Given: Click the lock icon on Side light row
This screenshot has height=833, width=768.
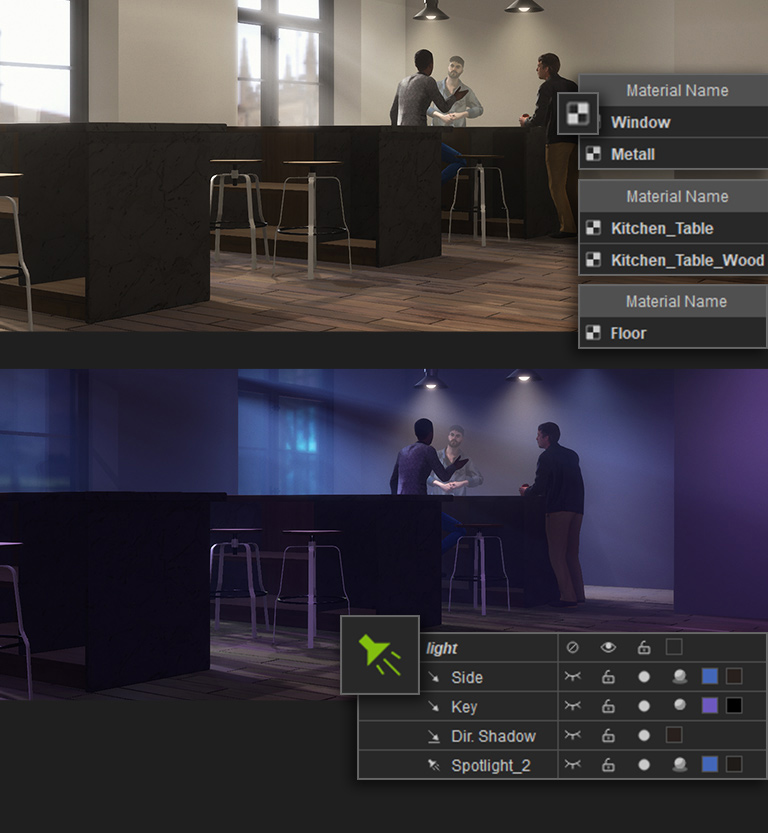Looking at the screenshot, I should [608, 677].
